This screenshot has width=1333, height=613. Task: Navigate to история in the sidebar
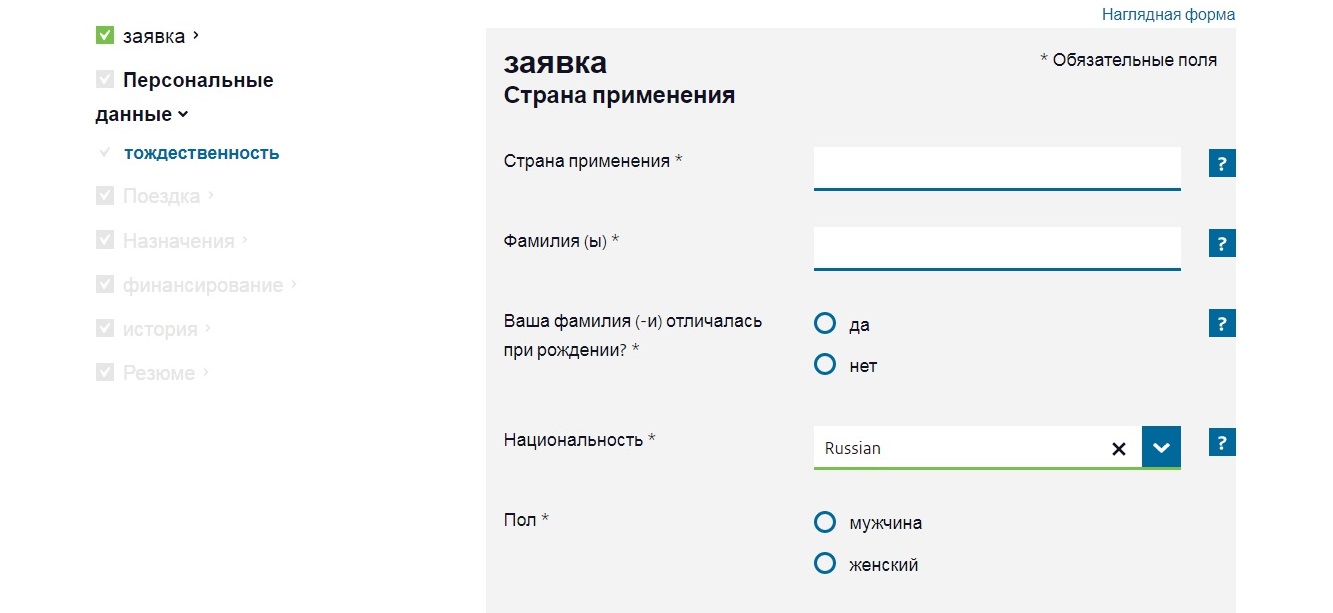(160, 329)
